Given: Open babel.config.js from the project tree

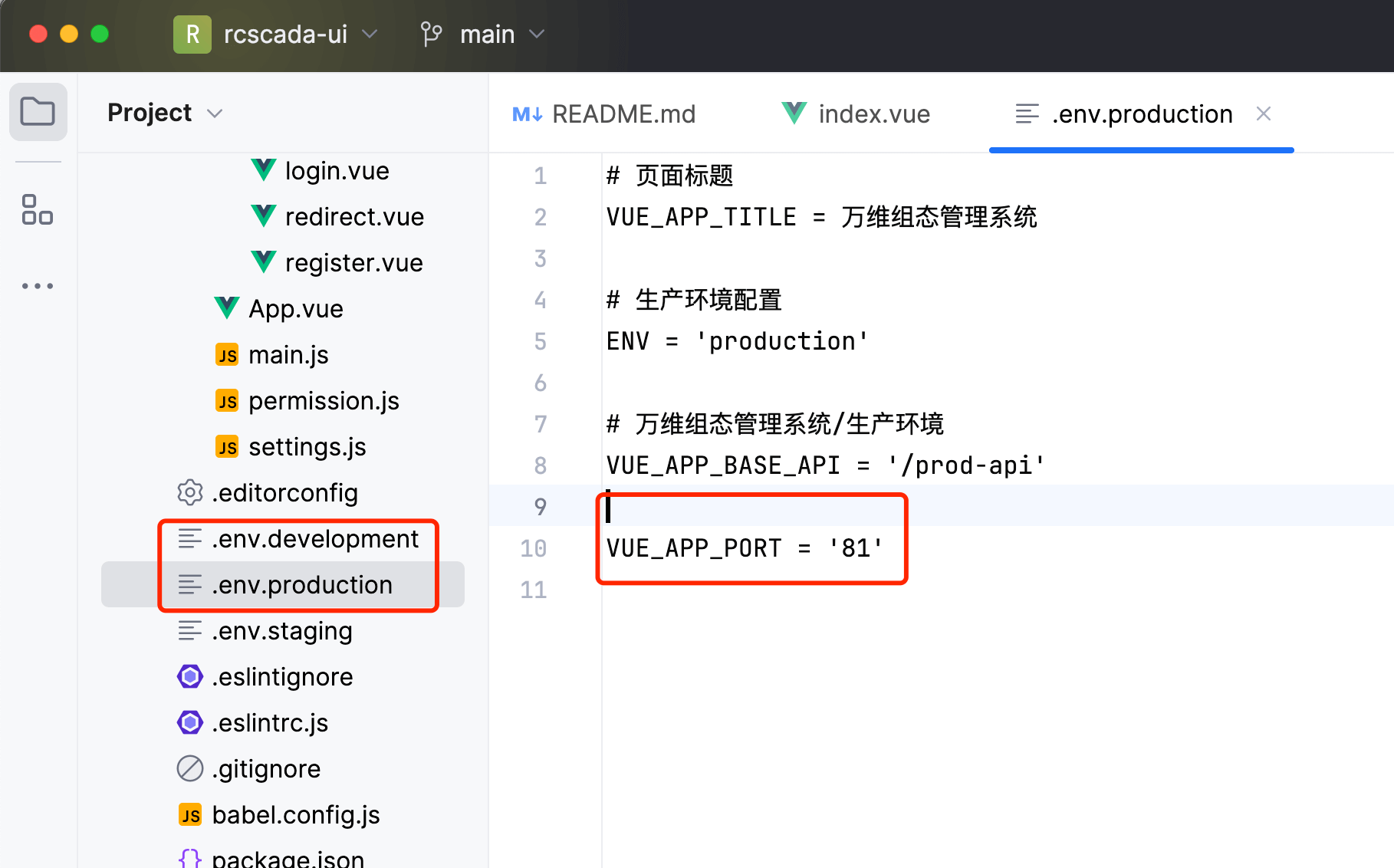Looking at the screenshot, I should click(295, 815).
